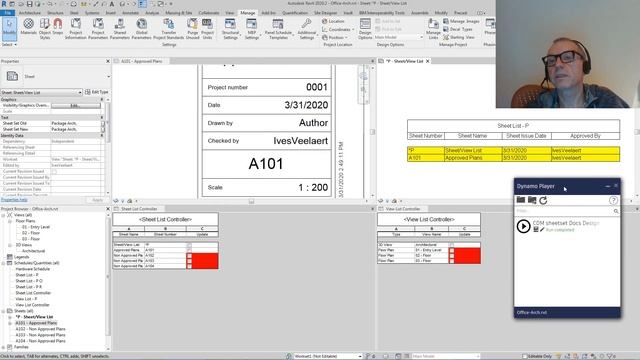Open Shared Parameters
Viewport: 640px width, 360px height.
point(120,28)
